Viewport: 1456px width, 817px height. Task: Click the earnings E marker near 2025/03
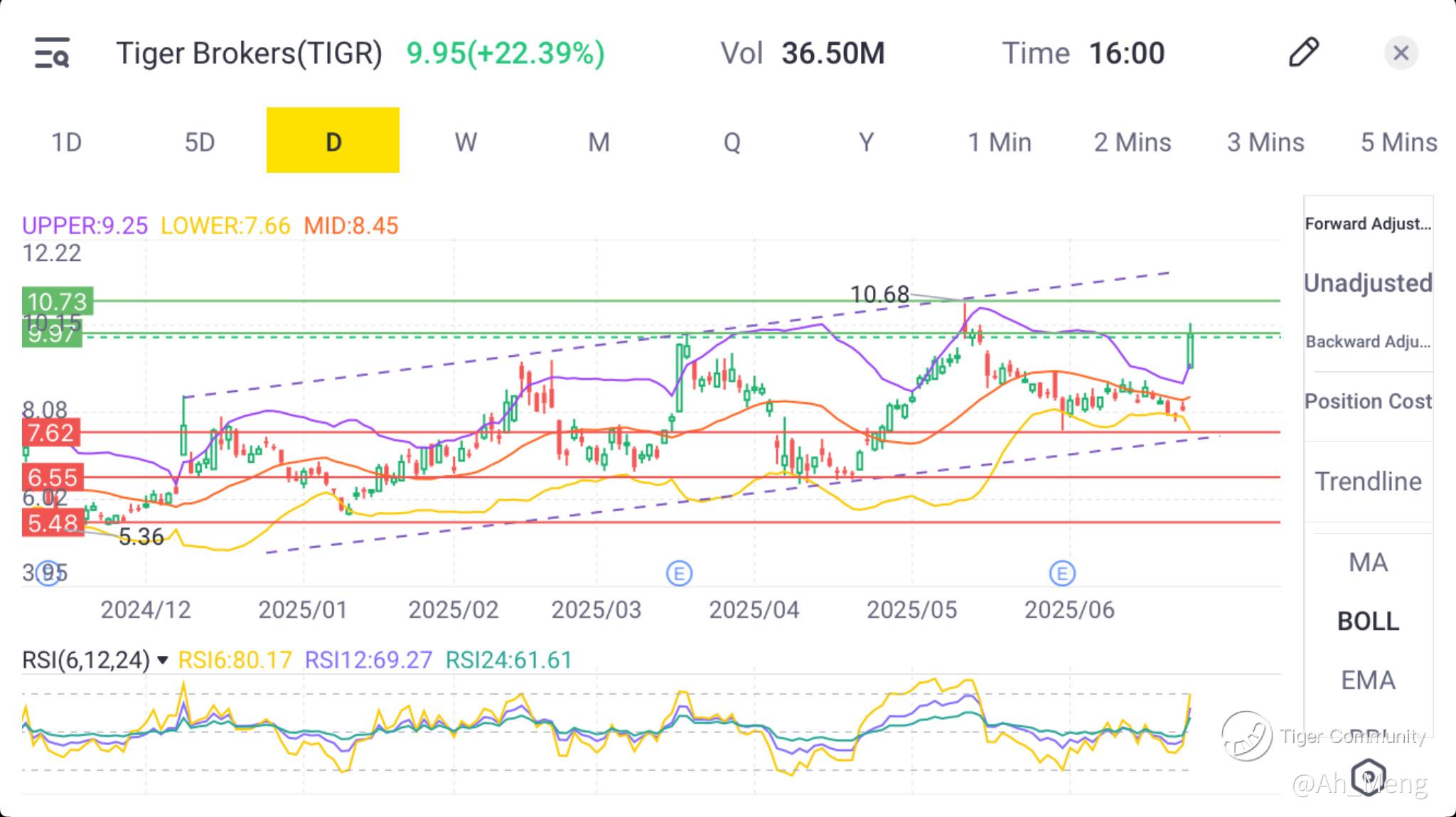pyautogui.click(x=679, y=573)
